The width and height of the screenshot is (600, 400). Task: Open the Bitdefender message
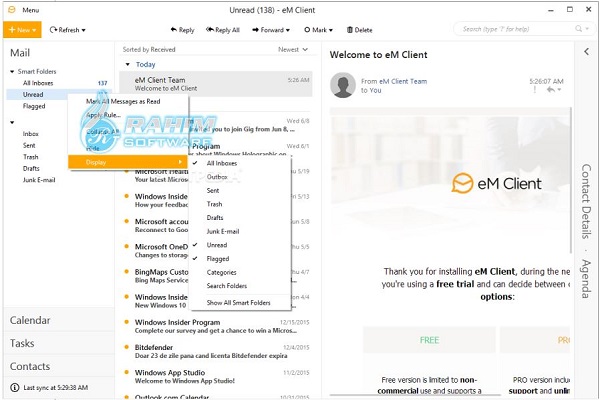[216, 351]
